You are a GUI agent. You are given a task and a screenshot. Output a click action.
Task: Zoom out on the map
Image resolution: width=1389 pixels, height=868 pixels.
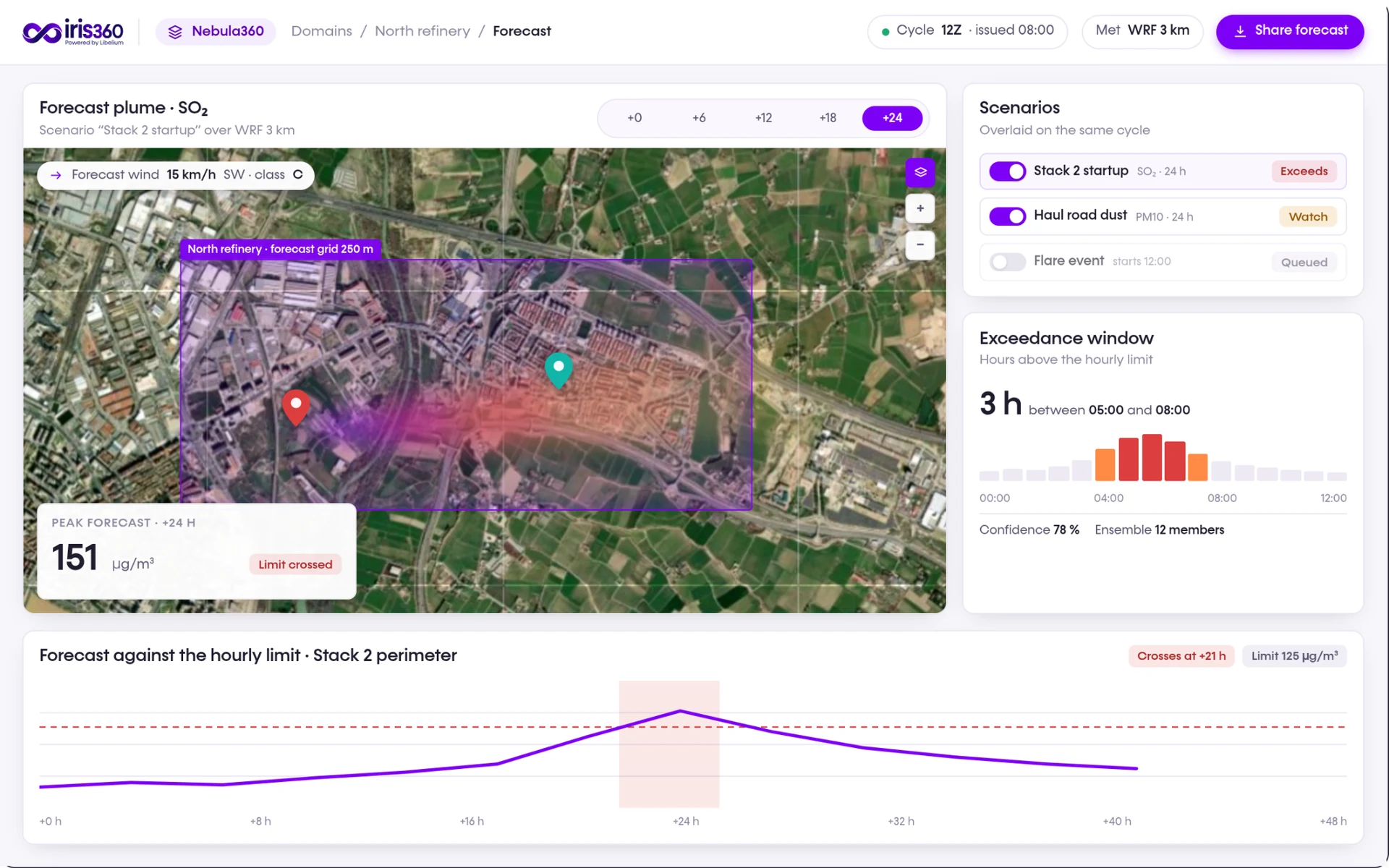click(920, 244)
